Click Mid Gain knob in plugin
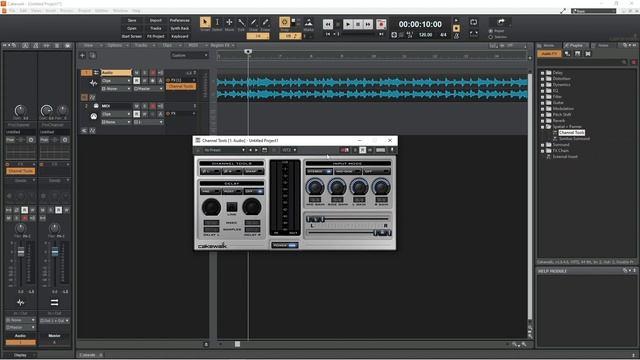This screenshot has height=360, width=640. point(315,187)
